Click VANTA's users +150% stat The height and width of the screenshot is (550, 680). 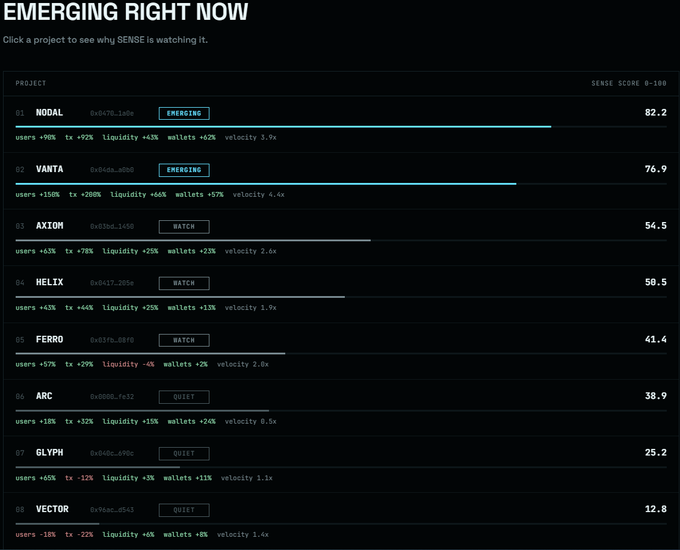tap(37, 195)
